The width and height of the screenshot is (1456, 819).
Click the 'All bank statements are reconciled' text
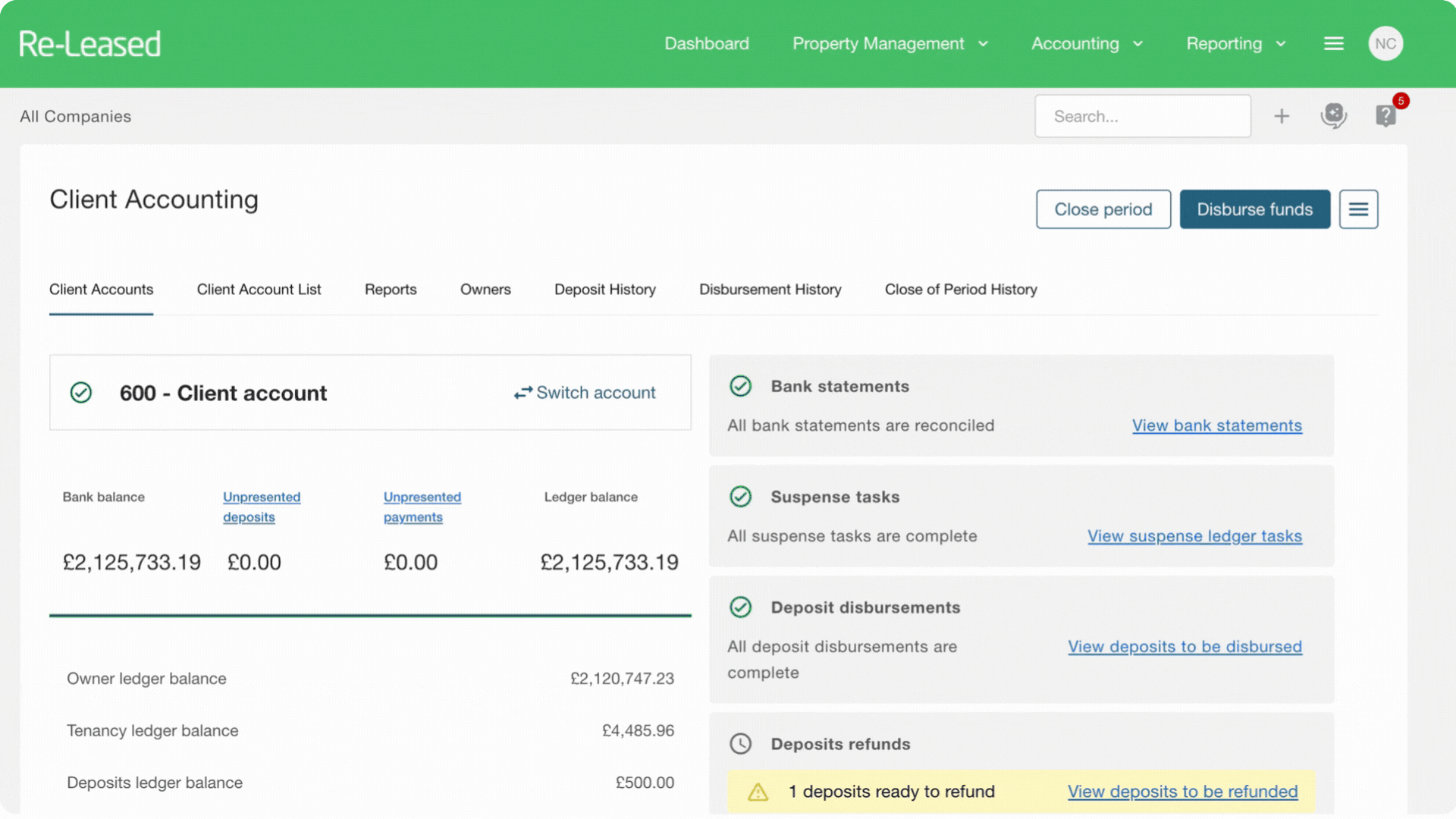pyautogui.click(x=861, y=425)
